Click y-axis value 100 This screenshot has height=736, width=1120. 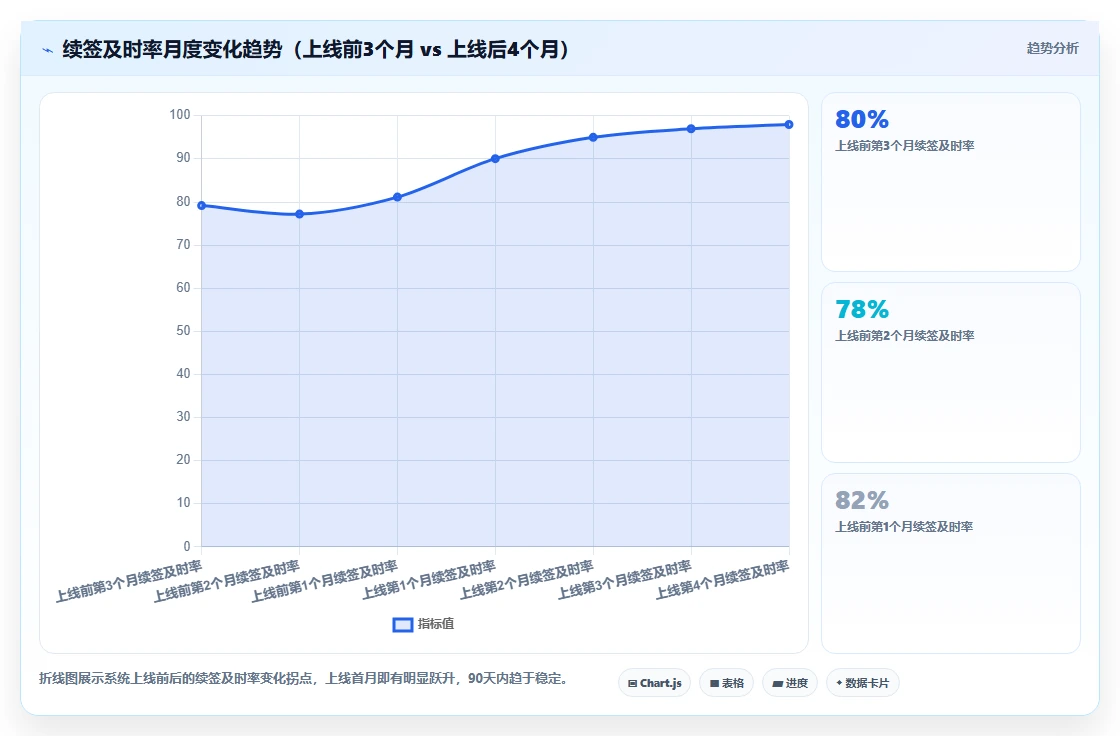(180, 115)
